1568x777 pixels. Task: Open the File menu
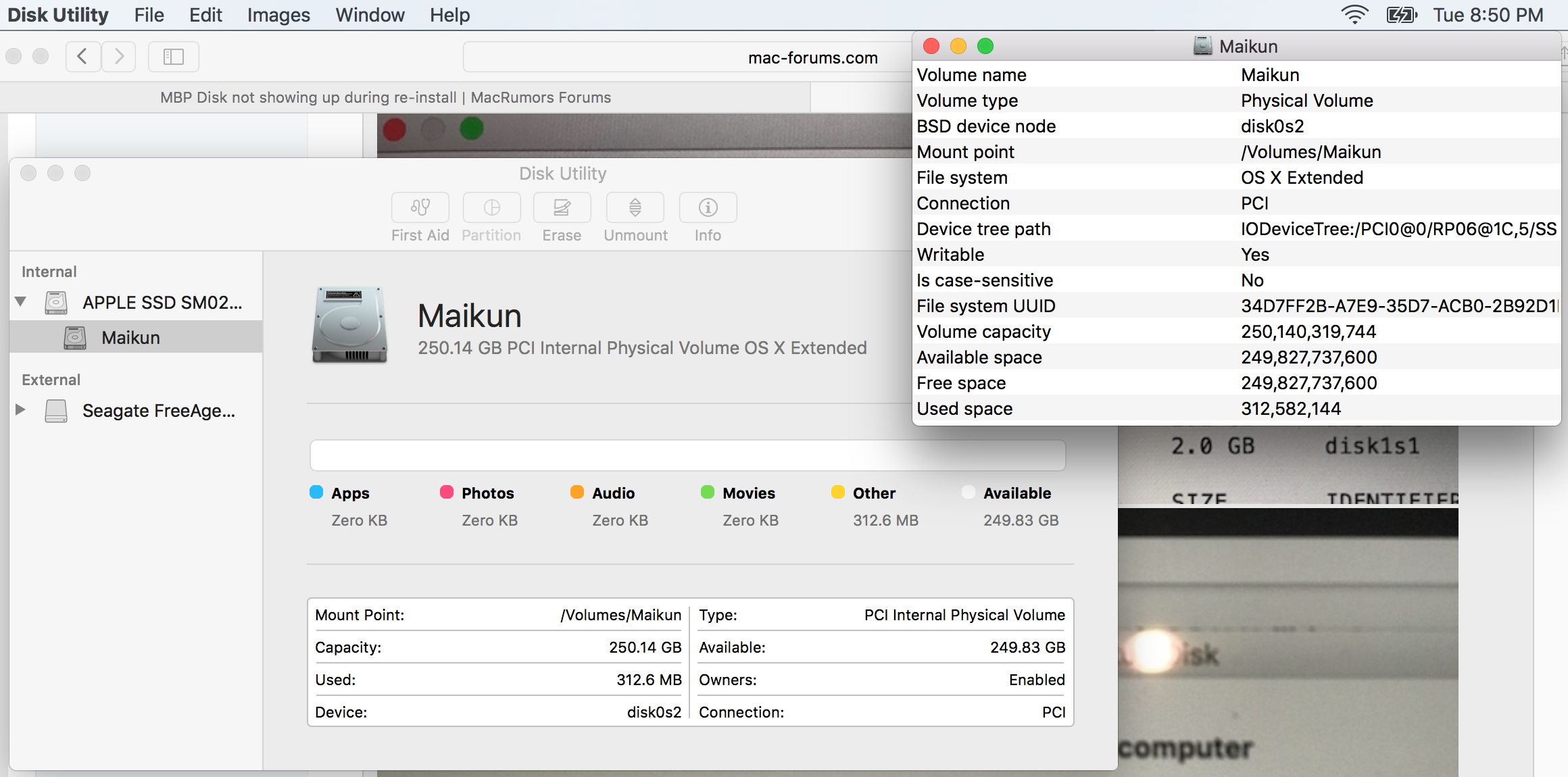149,15
